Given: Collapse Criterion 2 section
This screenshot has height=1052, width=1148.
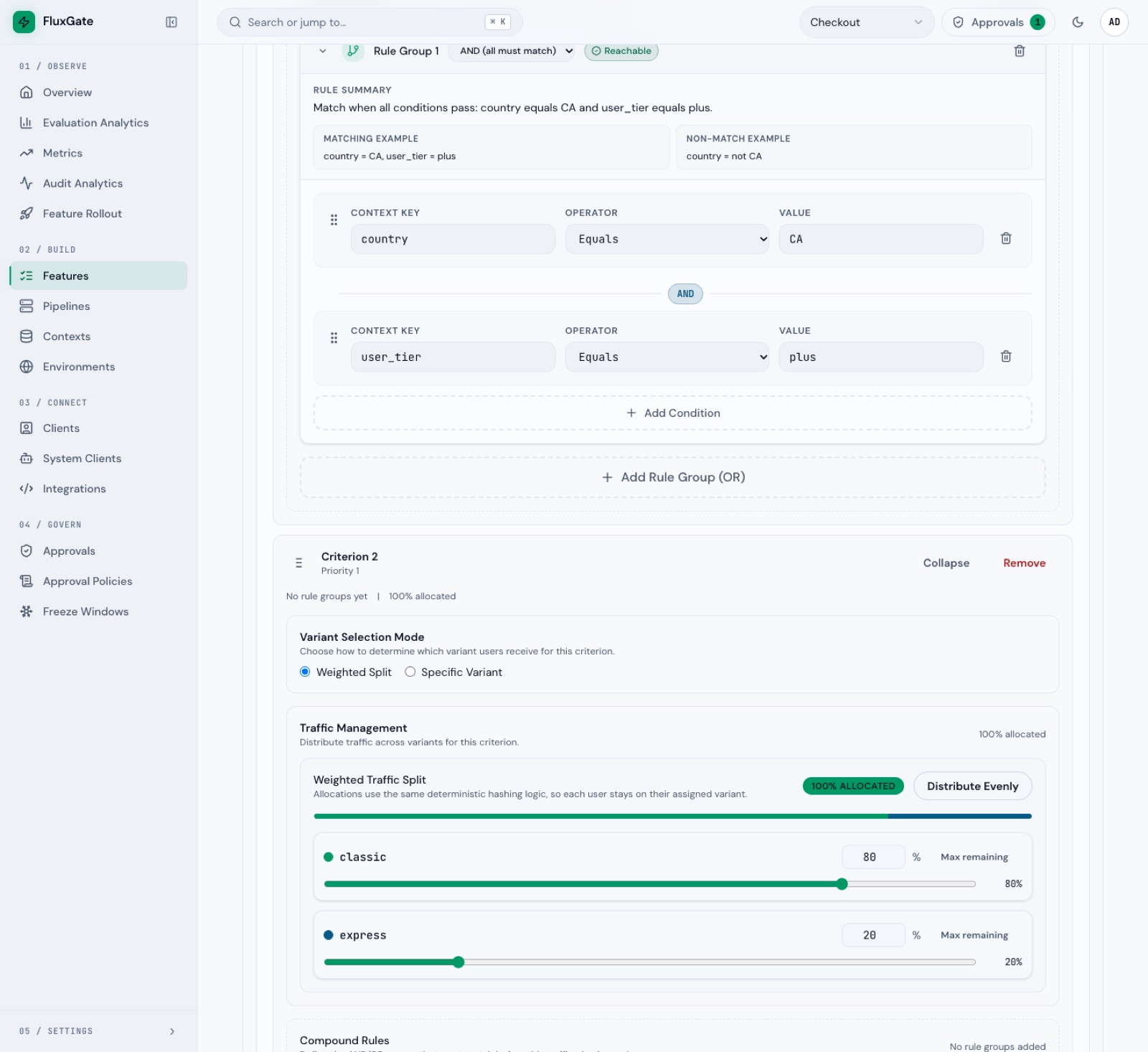Looking at the screenshot, I should click(x=946, y=563).
